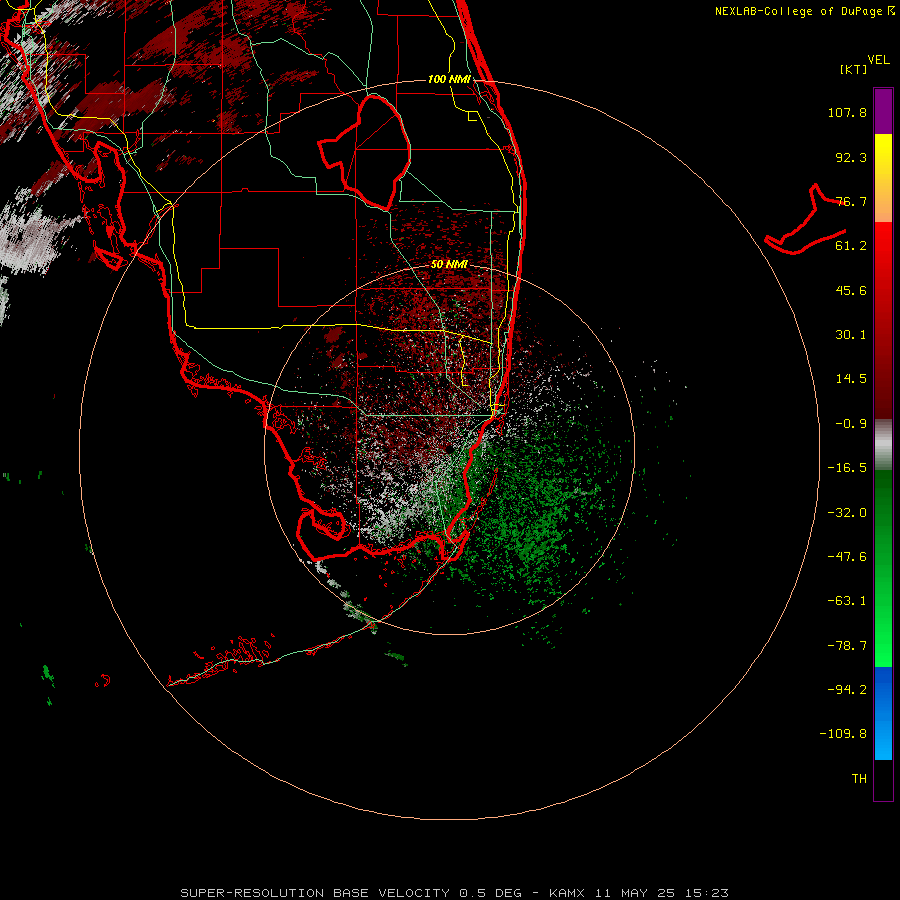Click the TH threshold label
Viewport: 900px width, 900px height.
pos(859,779)
